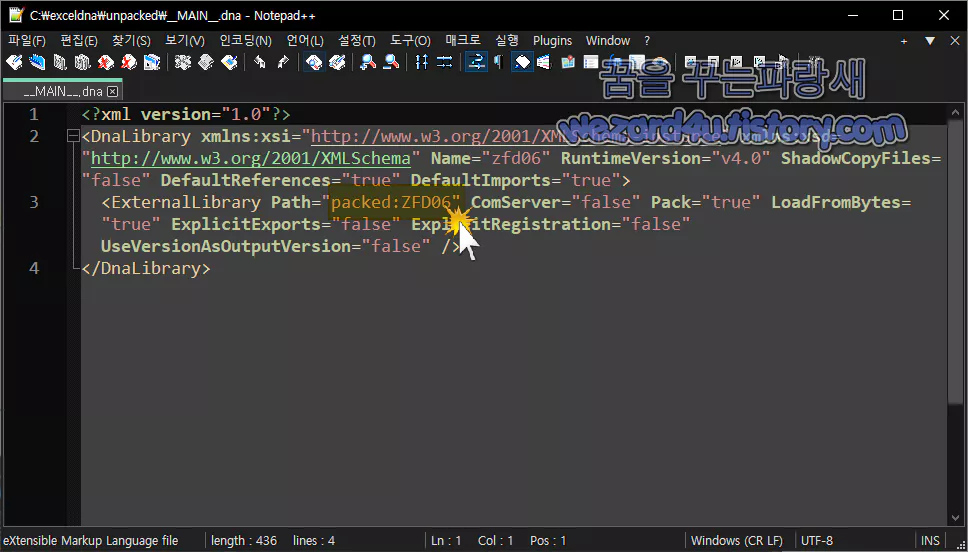968x552 pixels.
Task: Click the Stop Recording macro icon
Action: pyautogui.click(x=714, y=62)
